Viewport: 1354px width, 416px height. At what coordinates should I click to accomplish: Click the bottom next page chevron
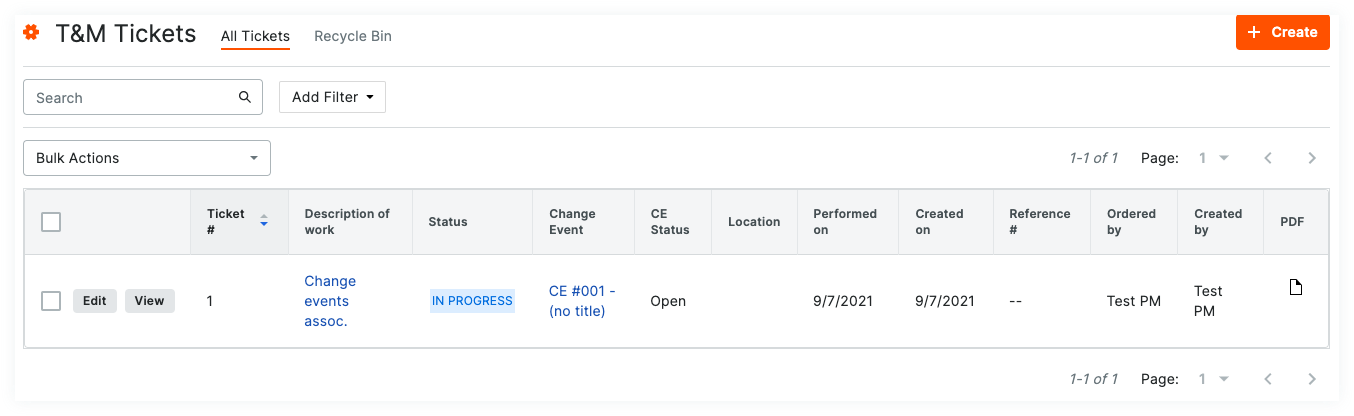1312,379
